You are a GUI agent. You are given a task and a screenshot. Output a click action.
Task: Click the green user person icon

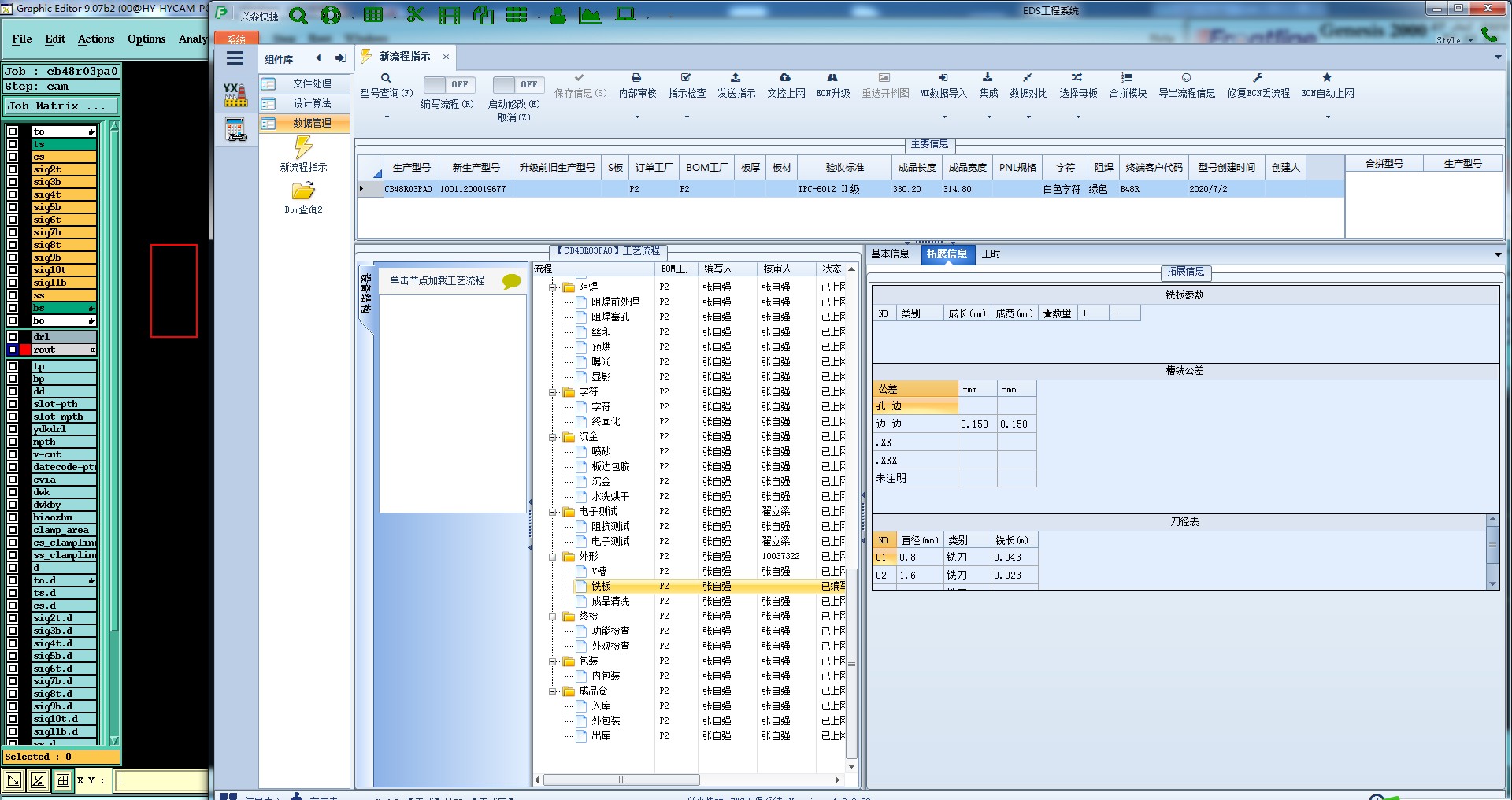[x=558, y=15]
